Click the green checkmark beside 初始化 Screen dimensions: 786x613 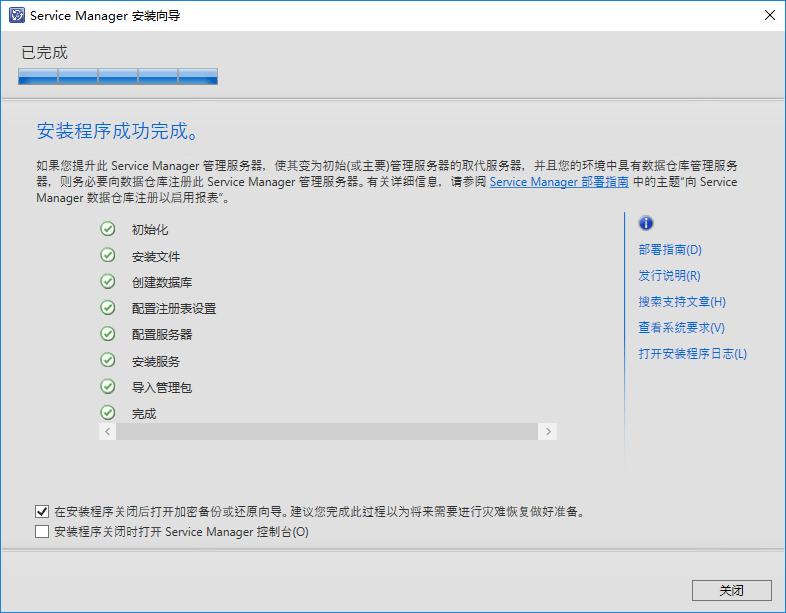coord(107,229)
